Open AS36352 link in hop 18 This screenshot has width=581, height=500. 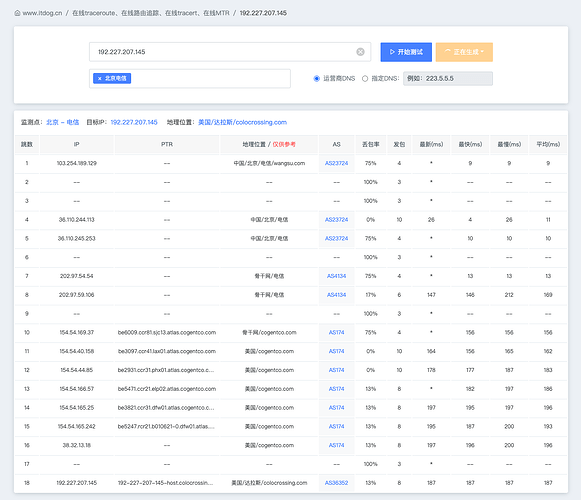(x=336, y=483)
